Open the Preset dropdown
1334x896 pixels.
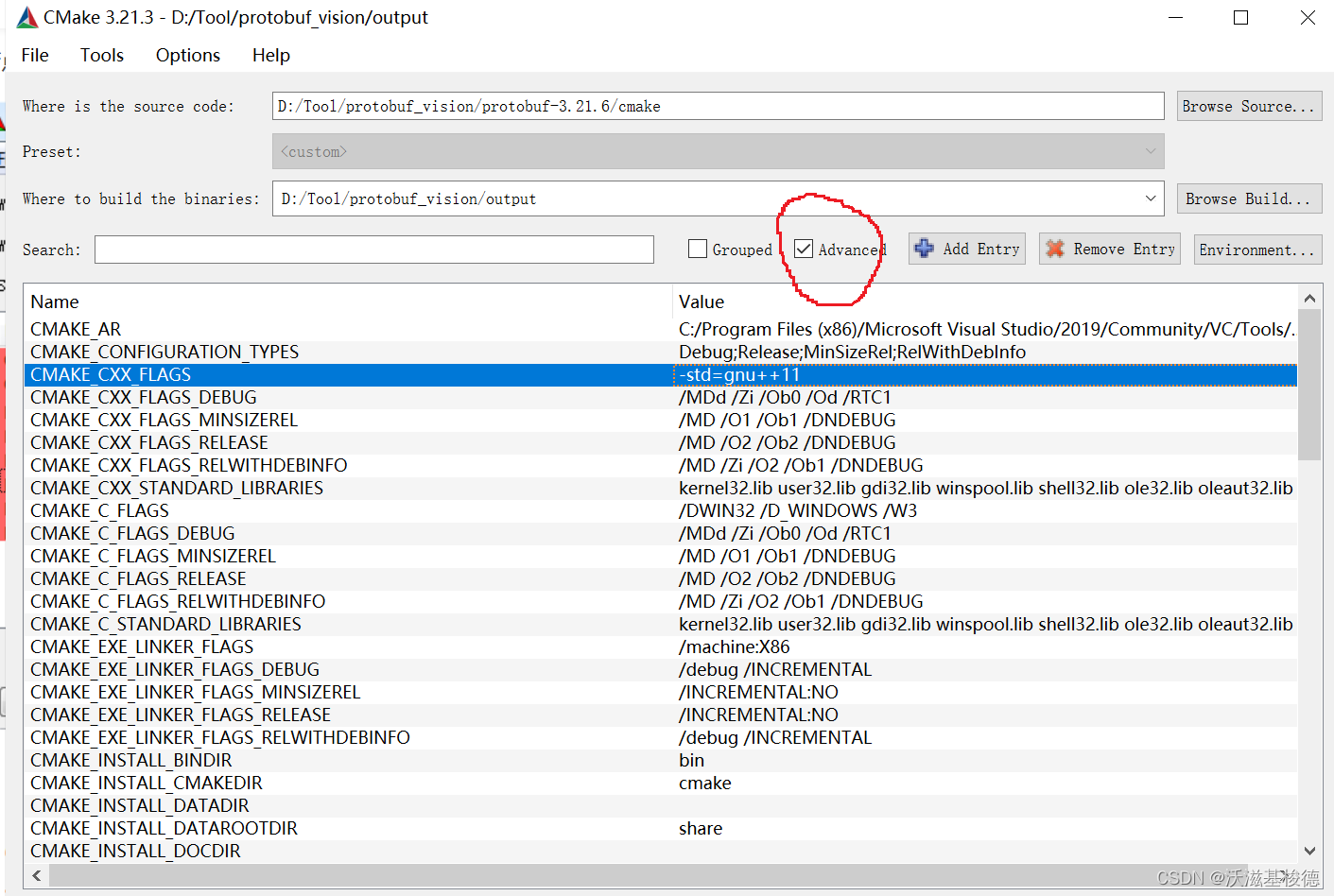click(718, 151)
